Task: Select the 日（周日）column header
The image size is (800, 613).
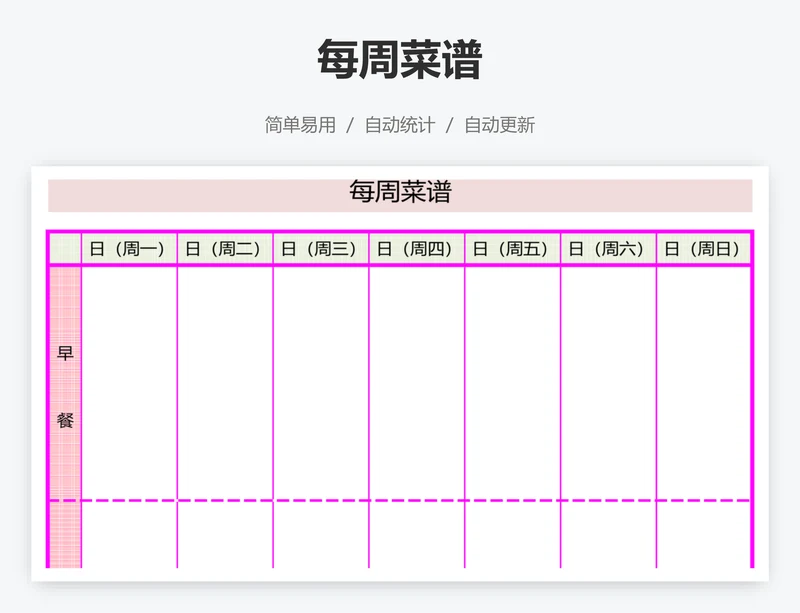Action: [703, 249]
